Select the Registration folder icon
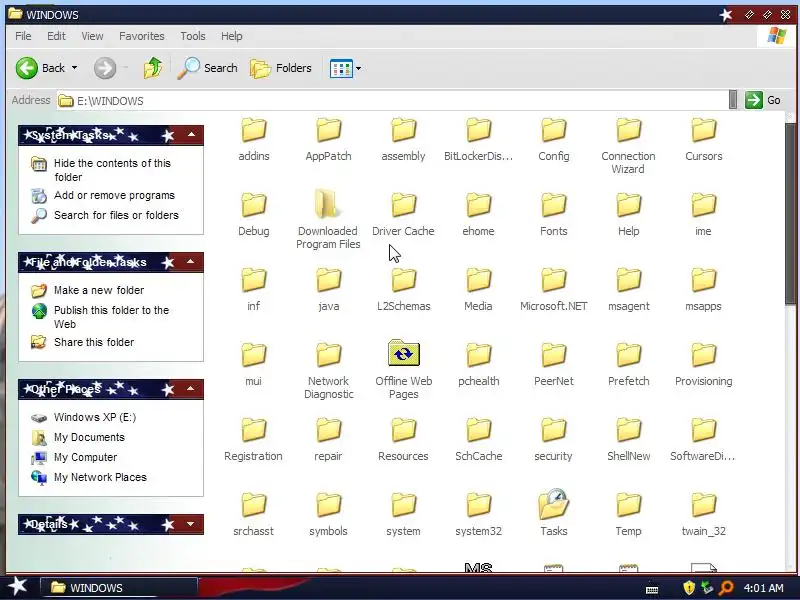Viewport: 800px width, 600px height. tap(254, 430)
